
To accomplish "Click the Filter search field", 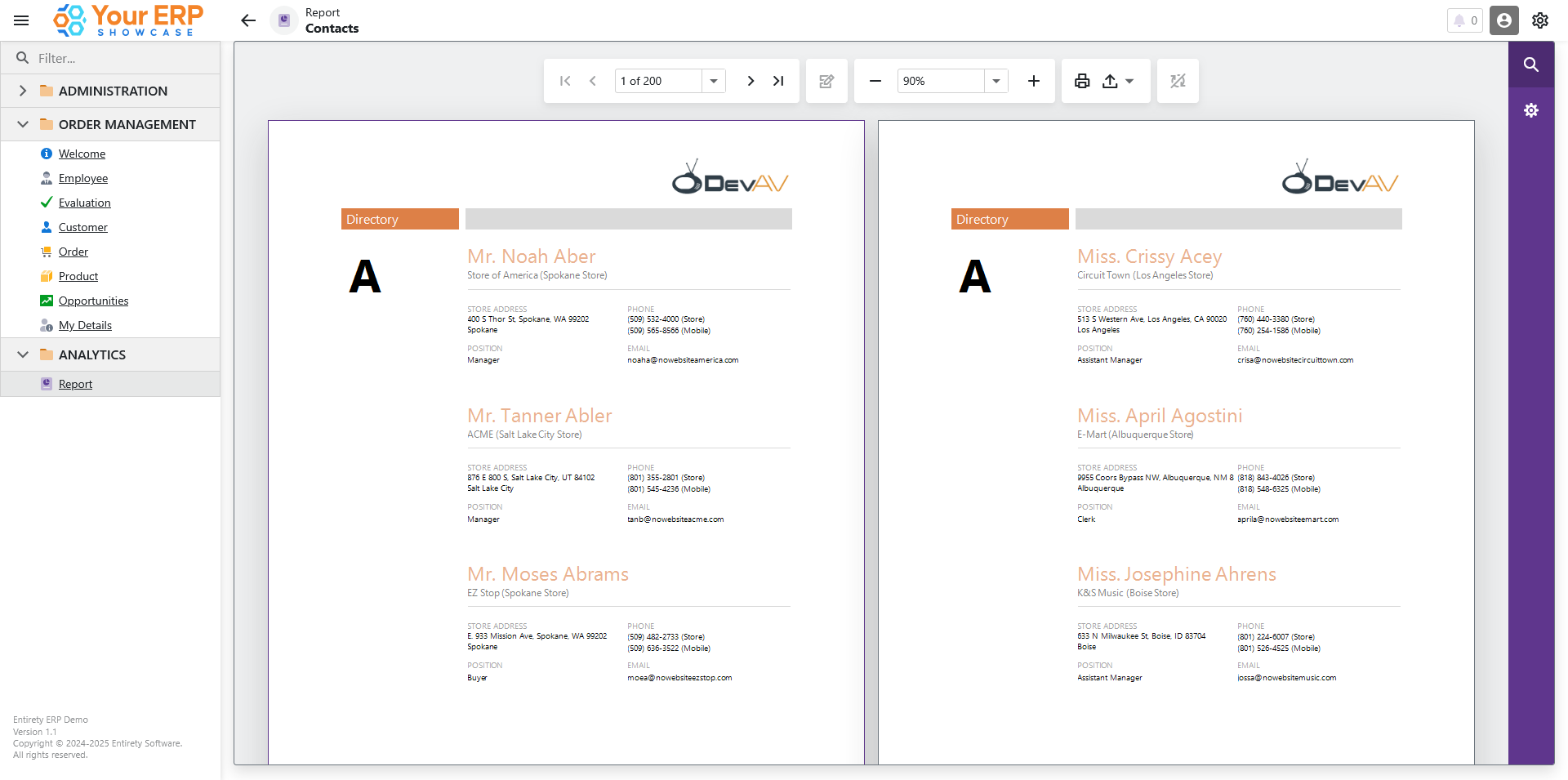I will [x=122, y=58].
